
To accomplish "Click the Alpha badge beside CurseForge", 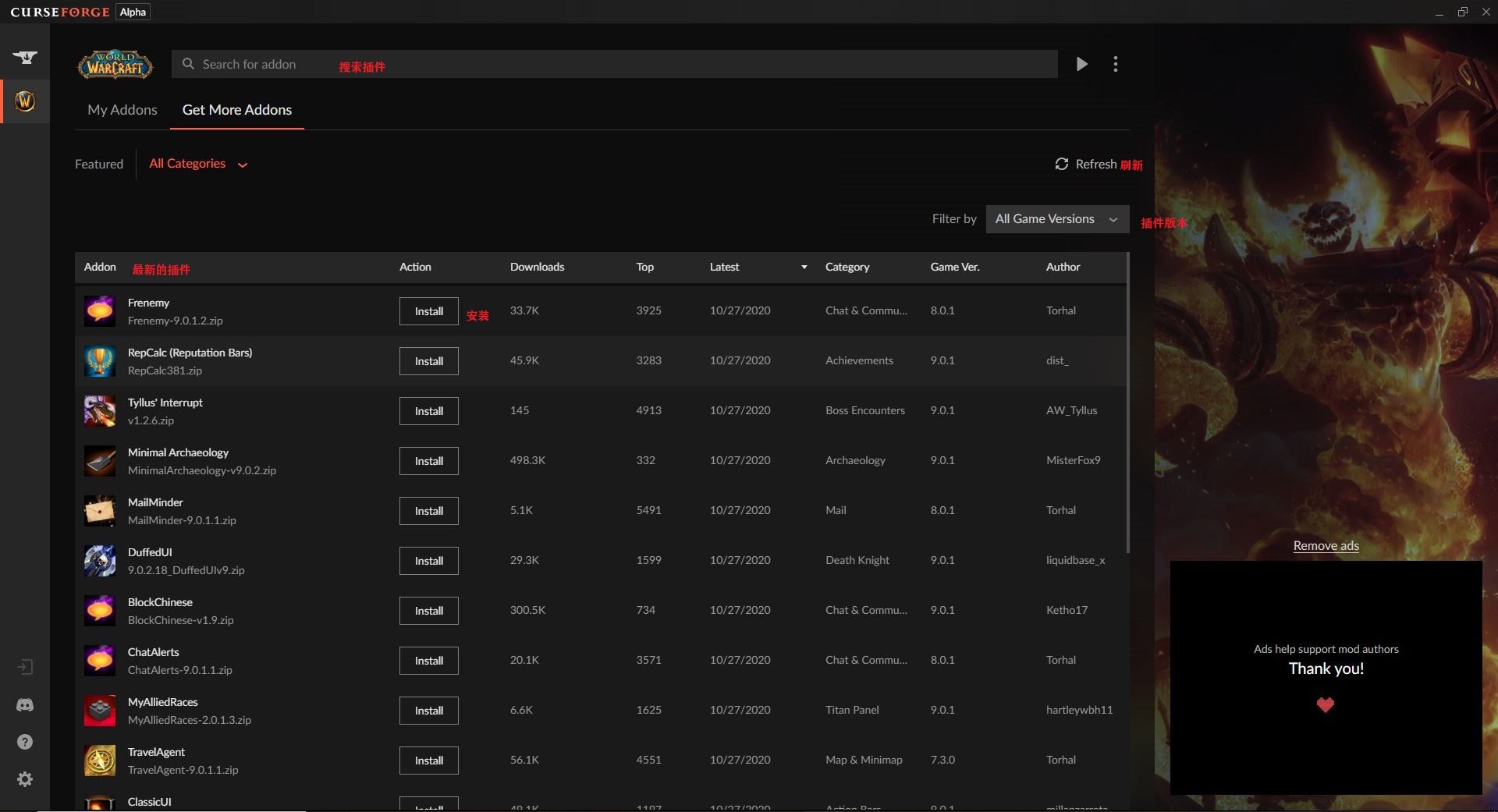I will tap(133, 12).
